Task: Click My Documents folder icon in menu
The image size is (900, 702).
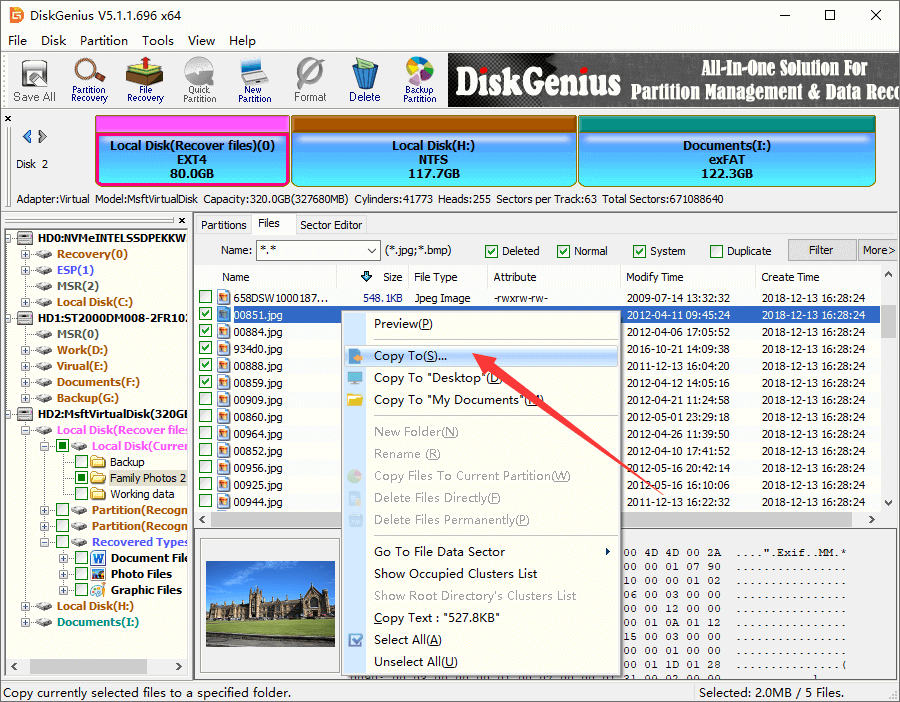Action: [x=355, y=400]
